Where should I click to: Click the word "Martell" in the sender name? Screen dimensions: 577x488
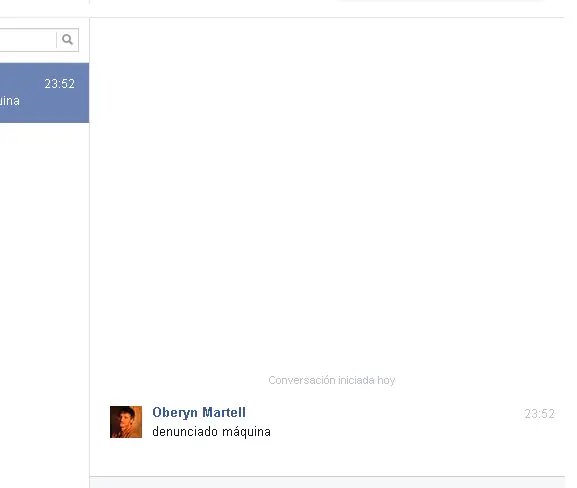[x=224, y=412]
